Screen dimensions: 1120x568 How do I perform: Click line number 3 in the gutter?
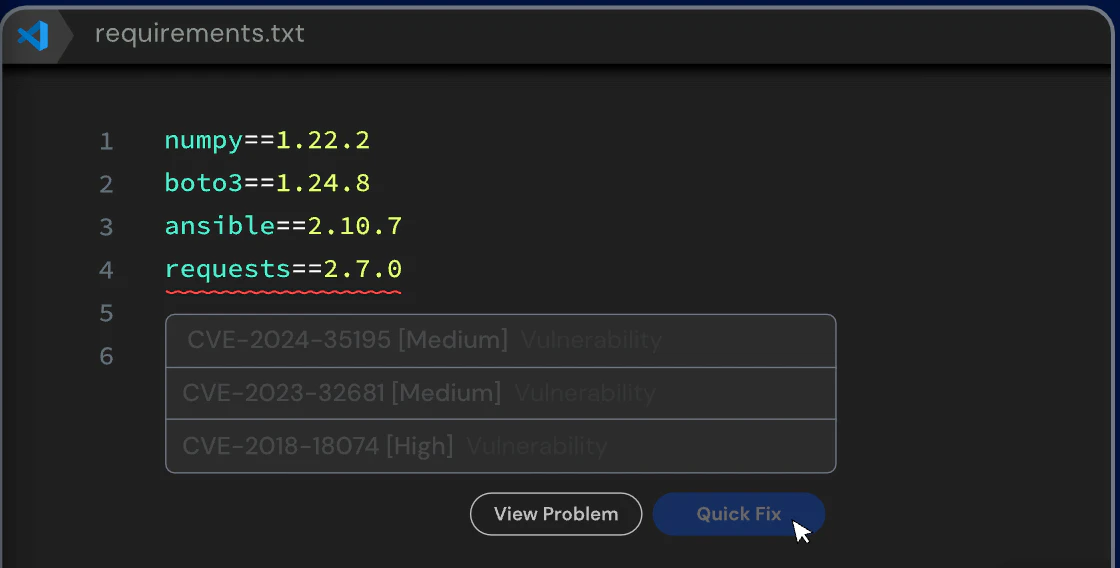pos(106,227)
